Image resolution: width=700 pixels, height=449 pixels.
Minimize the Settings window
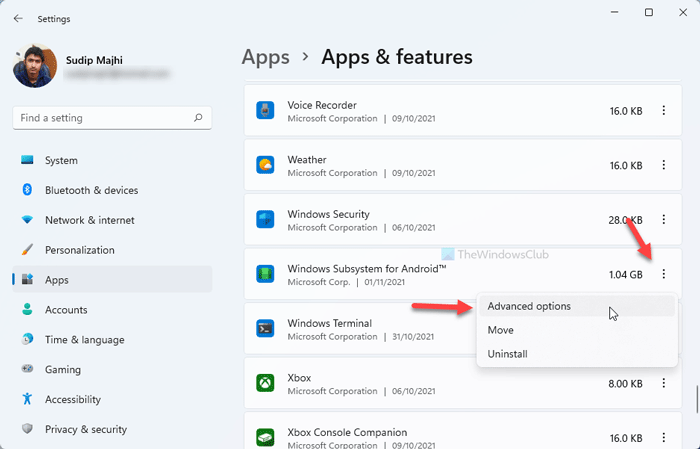click(615, 12)
